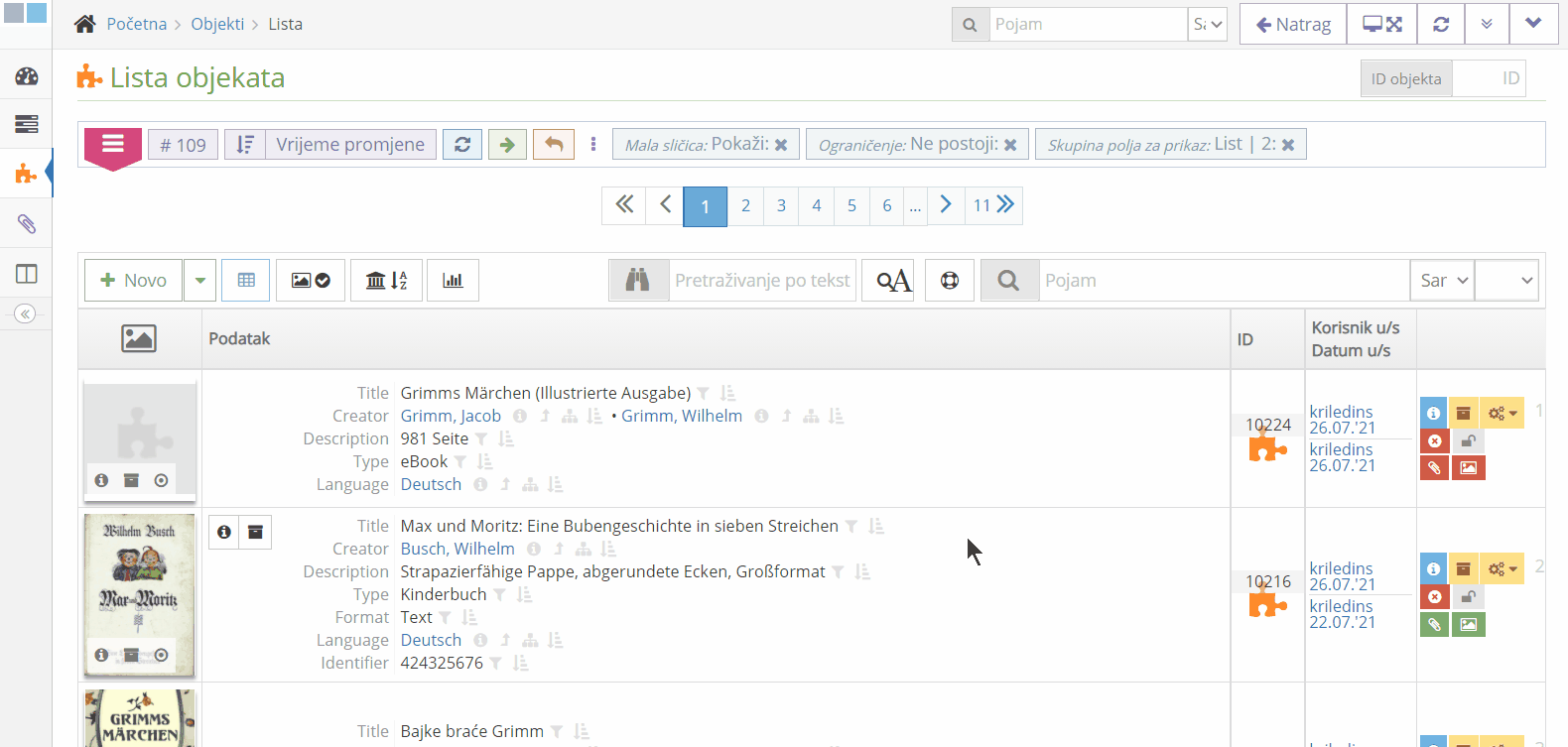Open gear settings dropdown for object 10224
Screen dimensions: 1568x747
[x=1503, y=413]
